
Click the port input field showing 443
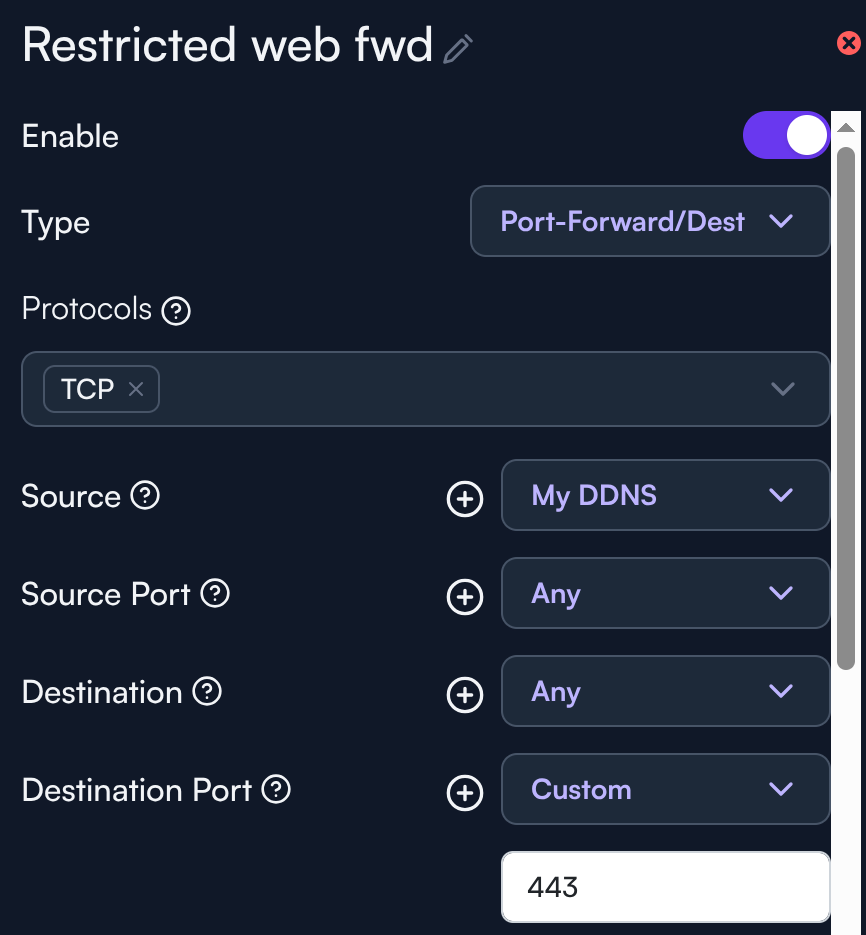(x=665, y=887)
